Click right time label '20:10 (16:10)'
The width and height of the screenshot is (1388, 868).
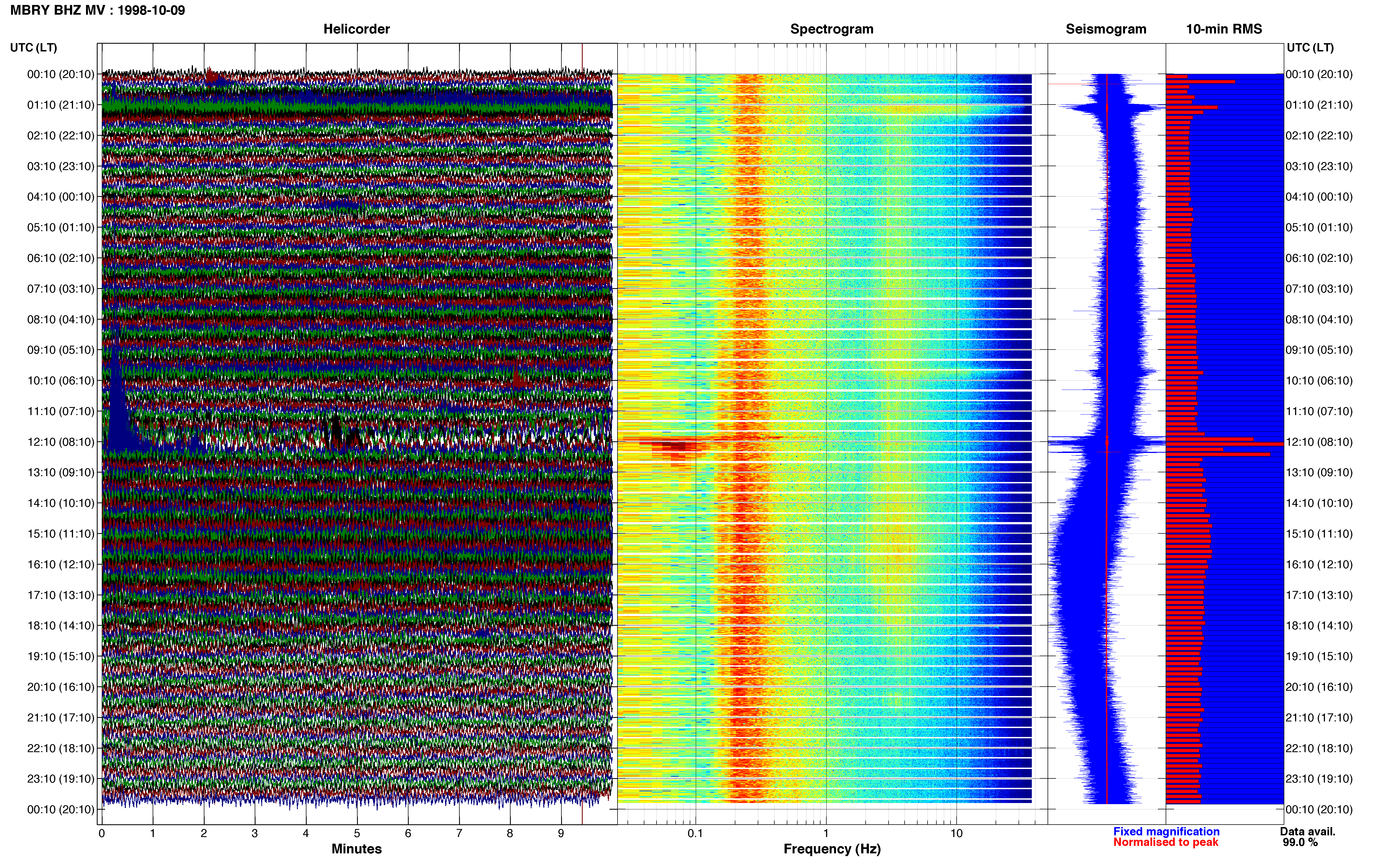(x=1319, y=687)
